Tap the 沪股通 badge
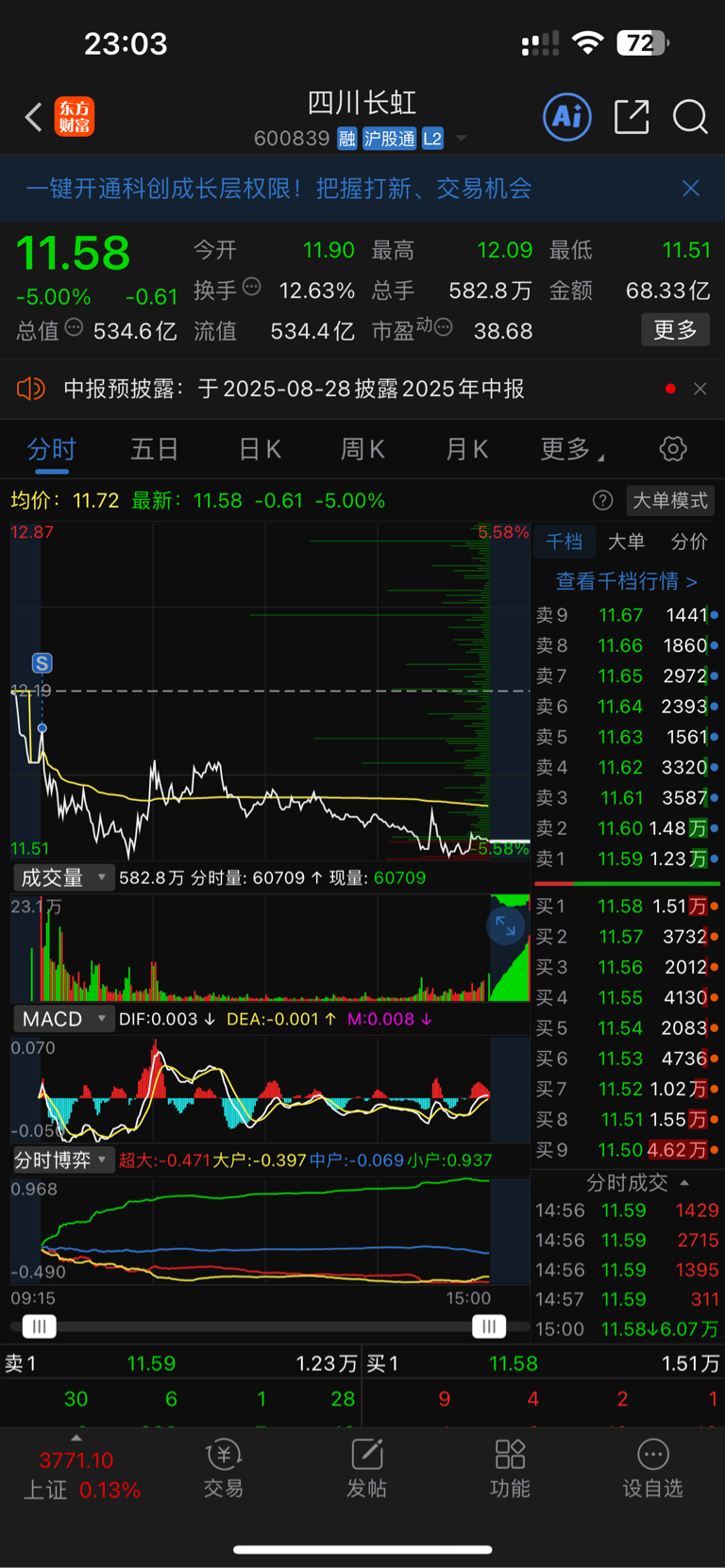725x1568 pixels. tap(389, 139)
